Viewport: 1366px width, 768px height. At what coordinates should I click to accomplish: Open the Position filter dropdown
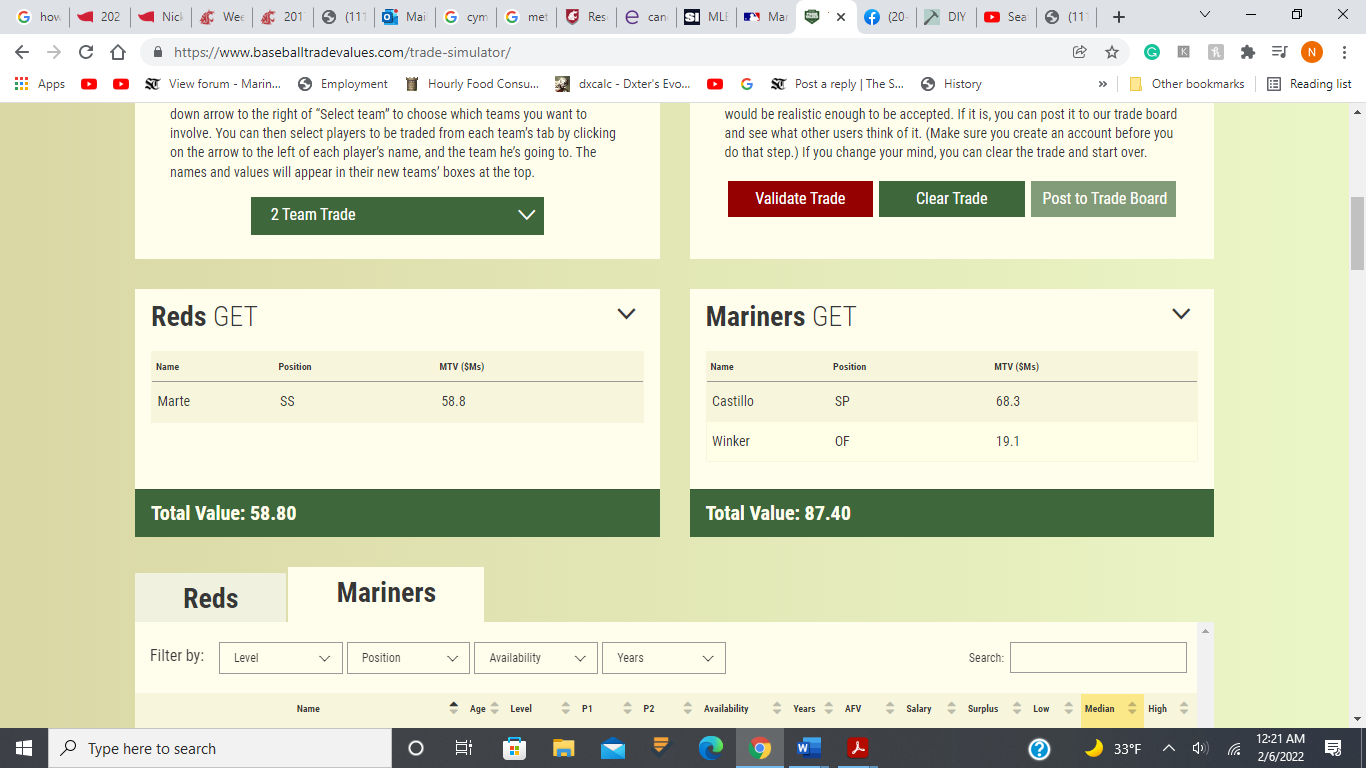[408, 658]
